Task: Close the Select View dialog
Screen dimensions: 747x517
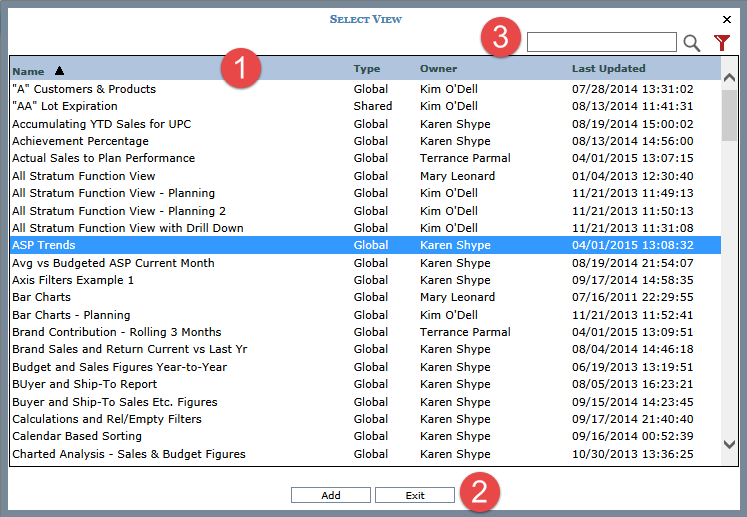Action: [727, 19]
